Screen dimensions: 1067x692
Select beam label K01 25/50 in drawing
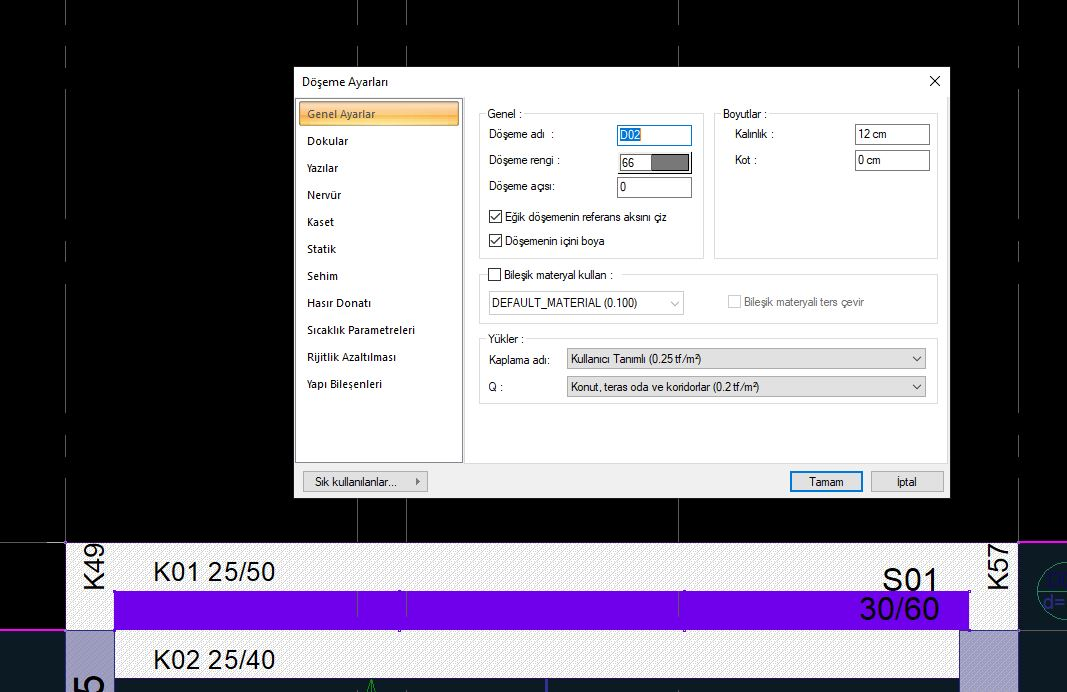(x=214, y=572)
